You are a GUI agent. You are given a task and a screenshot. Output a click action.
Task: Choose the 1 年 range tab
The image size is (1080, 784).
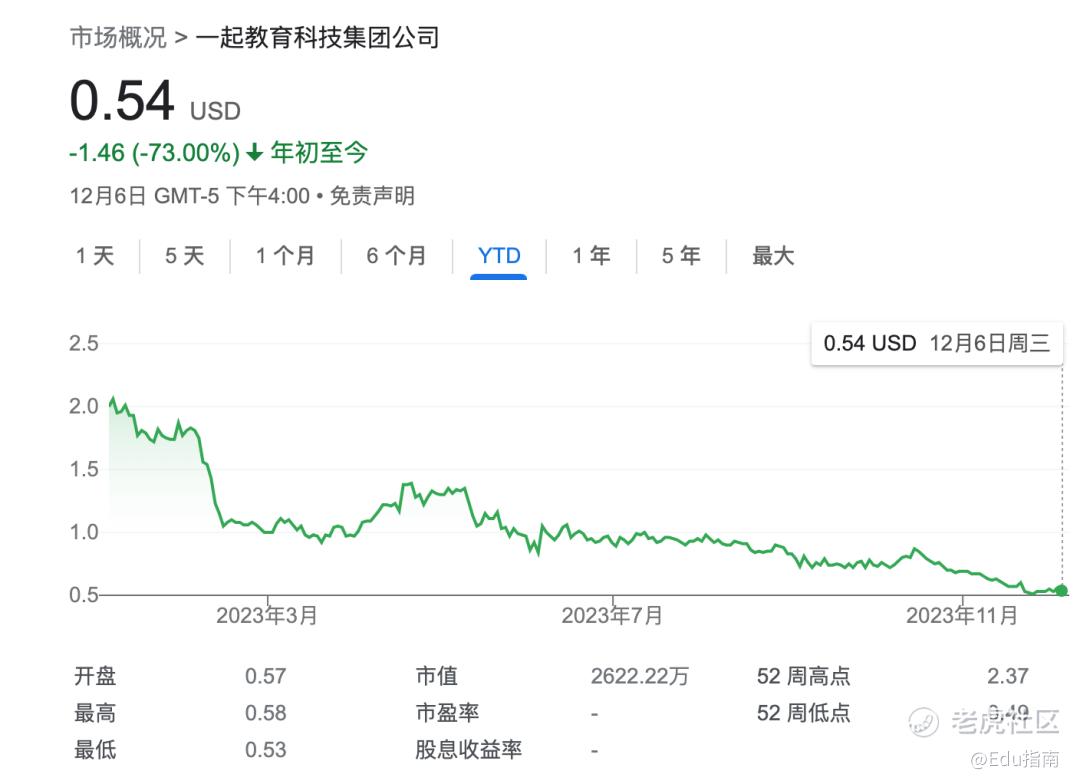[592, 256]
